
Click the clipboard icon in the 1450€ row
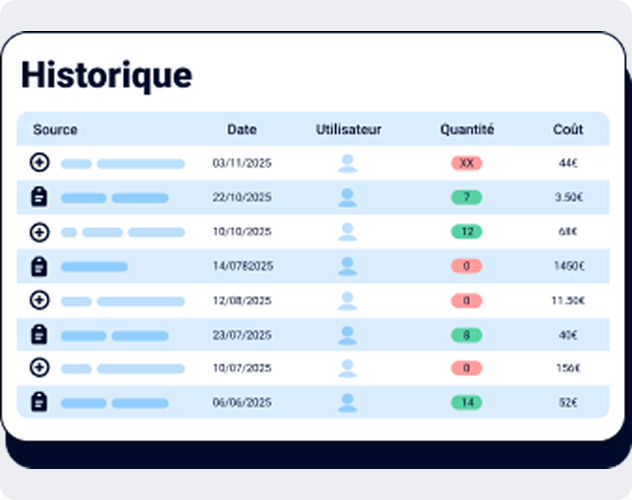(x=39, y=266)
